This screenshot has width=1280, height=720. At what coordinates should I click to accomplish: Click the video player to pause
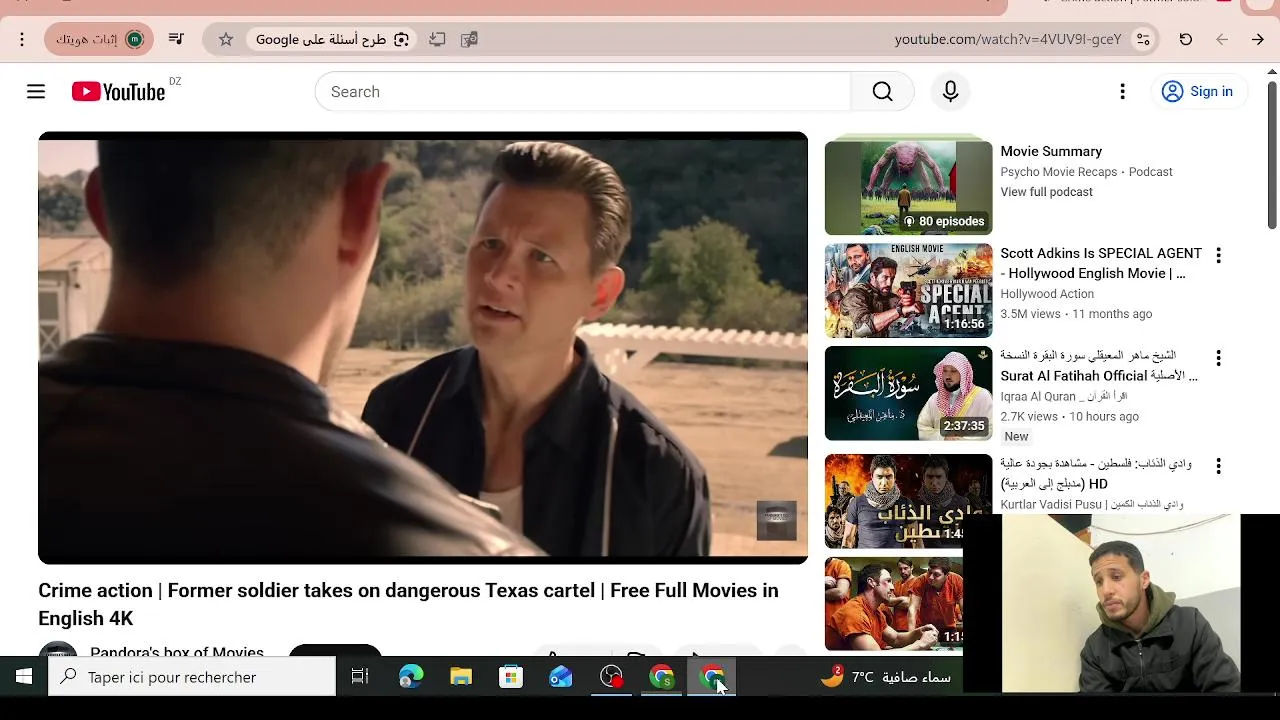point(423,348)
